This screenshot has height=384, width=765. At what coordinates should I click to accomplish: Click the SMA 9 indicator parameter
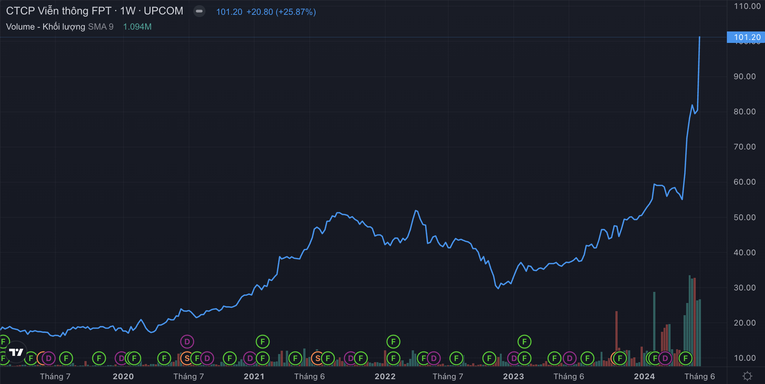[x=101, y=27]
